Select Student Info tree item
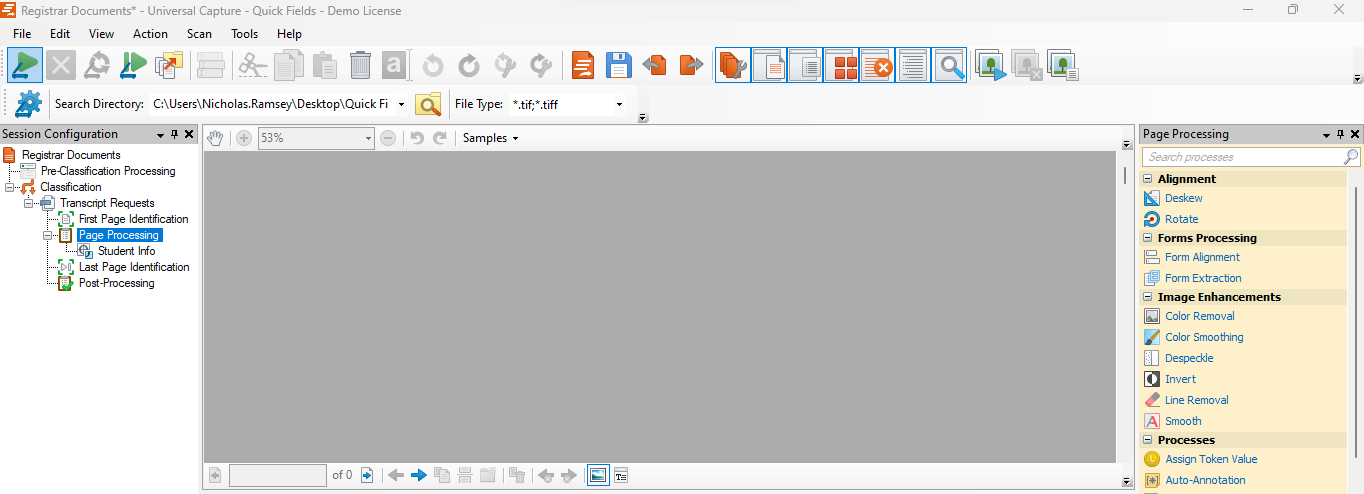Viewport: 1364px width, 494px height. (x=126, y=251)
